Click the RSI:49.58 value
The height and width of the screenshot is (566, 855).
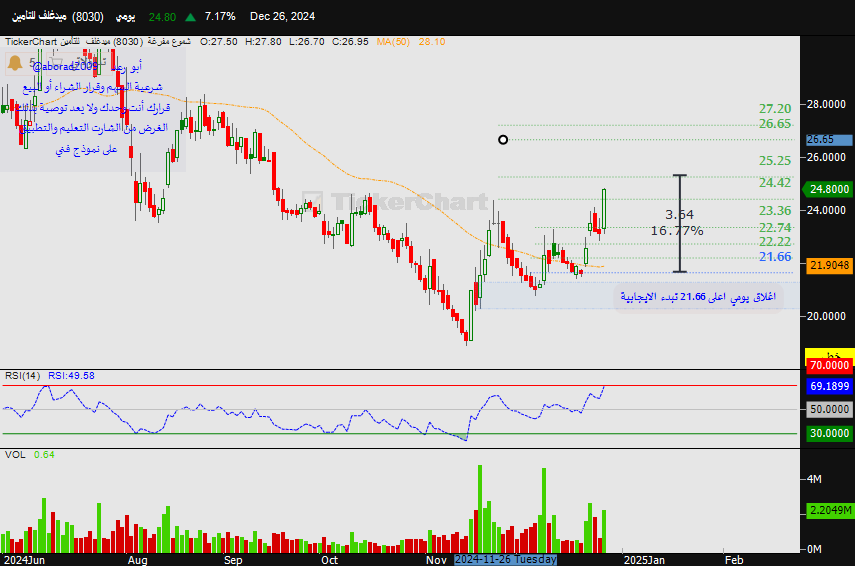tap(71, 376)
